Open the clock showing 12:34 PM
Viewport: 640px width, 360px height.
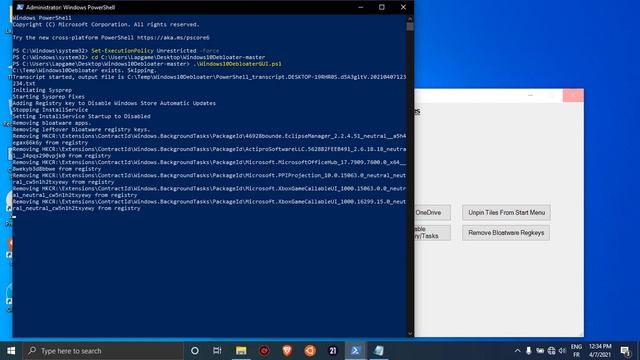point(600,351)
